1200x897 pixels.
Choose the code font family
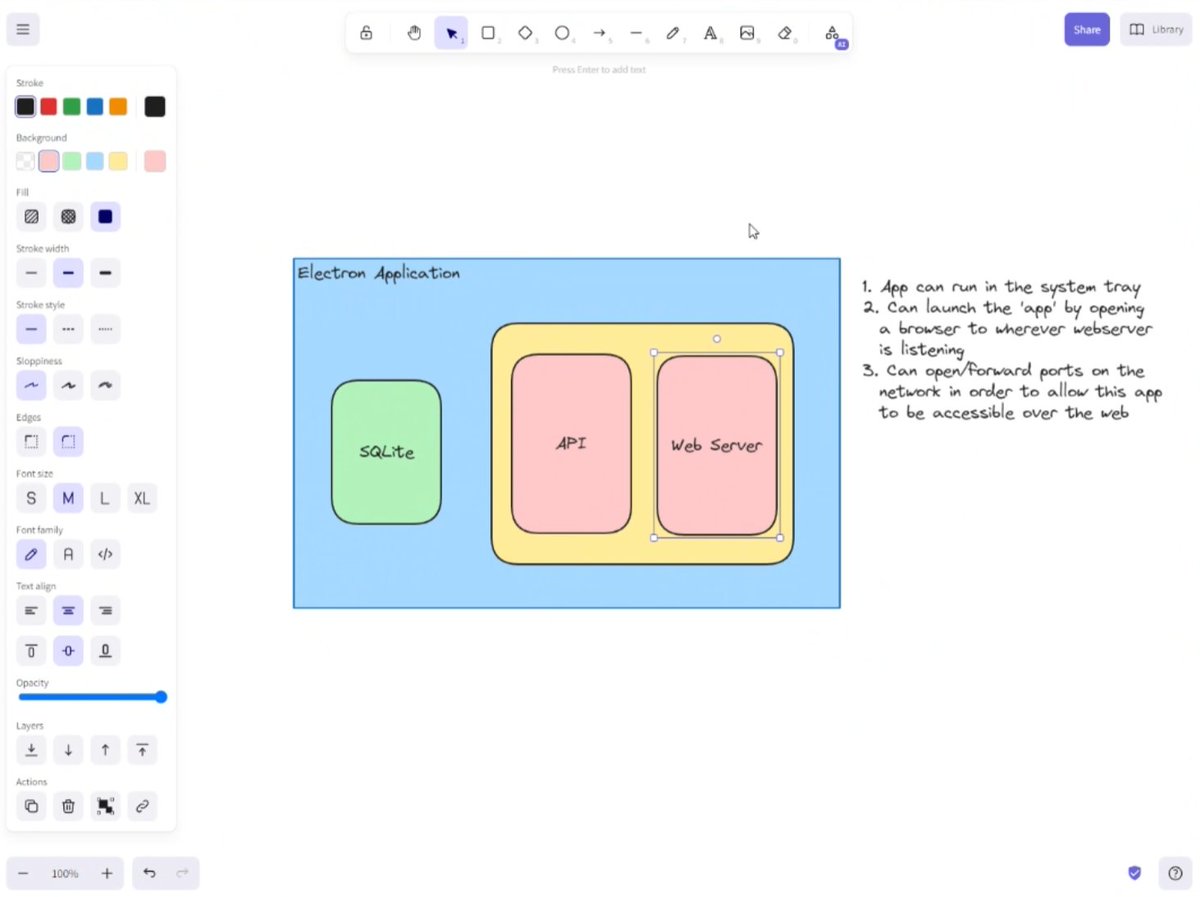105,554
